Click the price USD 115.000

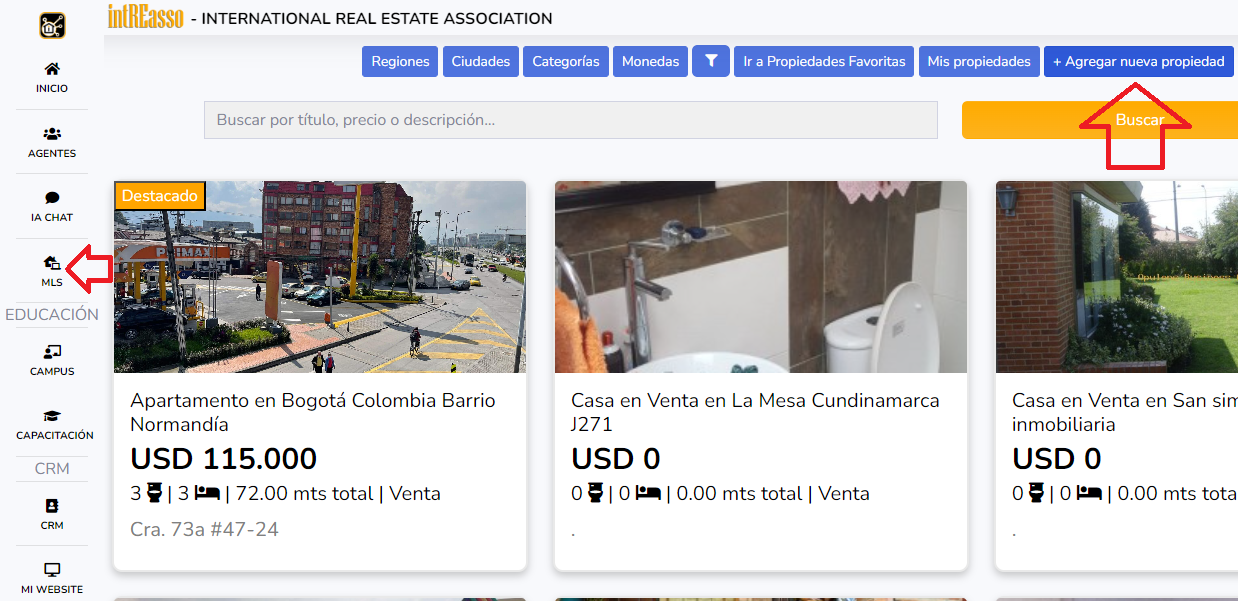pos(223,459)
